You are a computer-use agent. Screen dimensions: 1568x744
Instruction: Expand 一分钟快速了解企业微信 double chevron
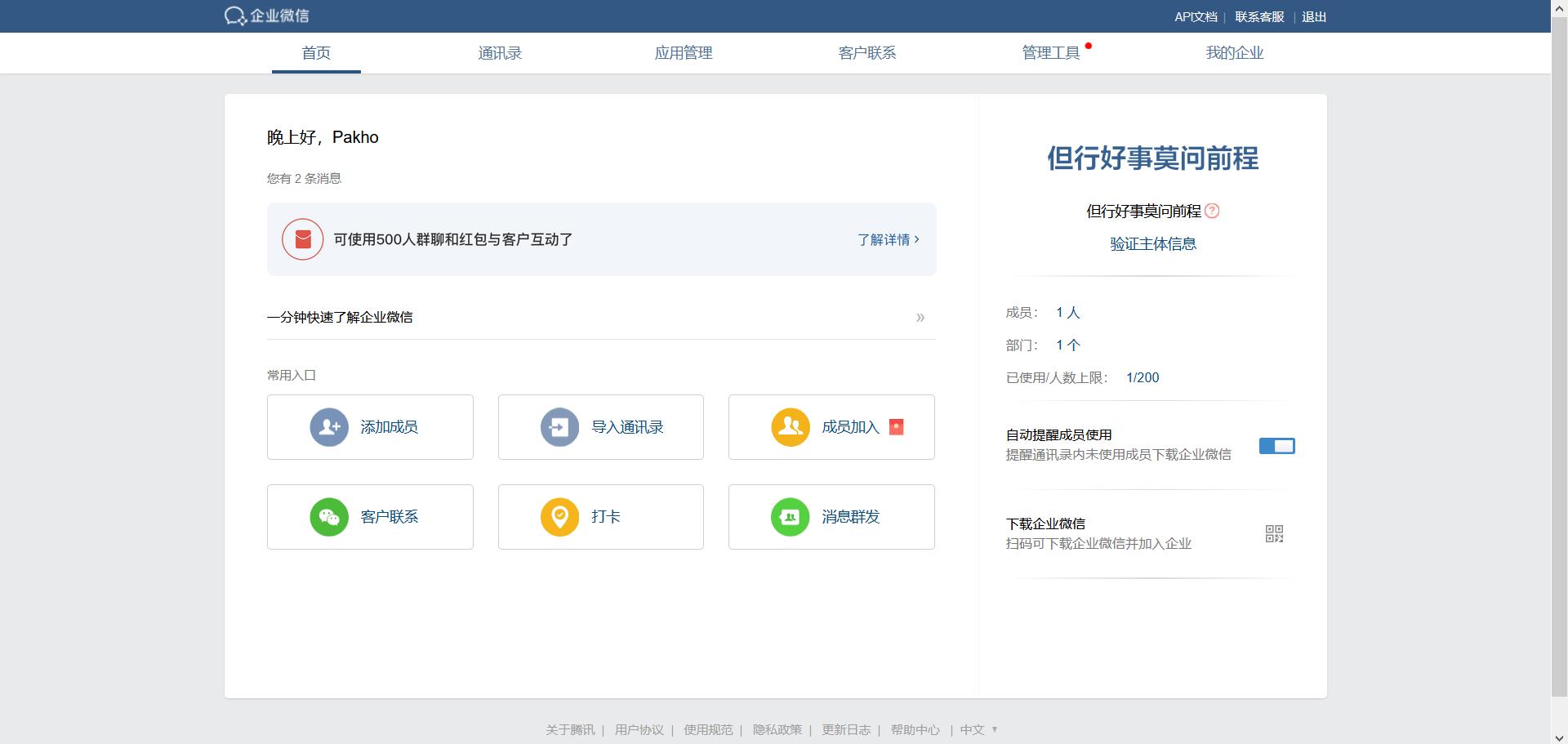(920, 318)
